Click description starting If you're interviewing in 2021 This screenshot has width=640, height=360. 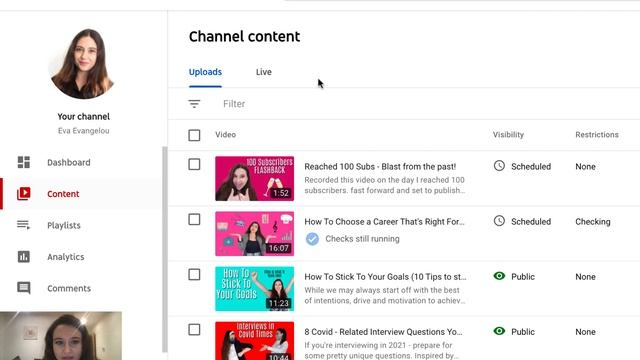382,350
